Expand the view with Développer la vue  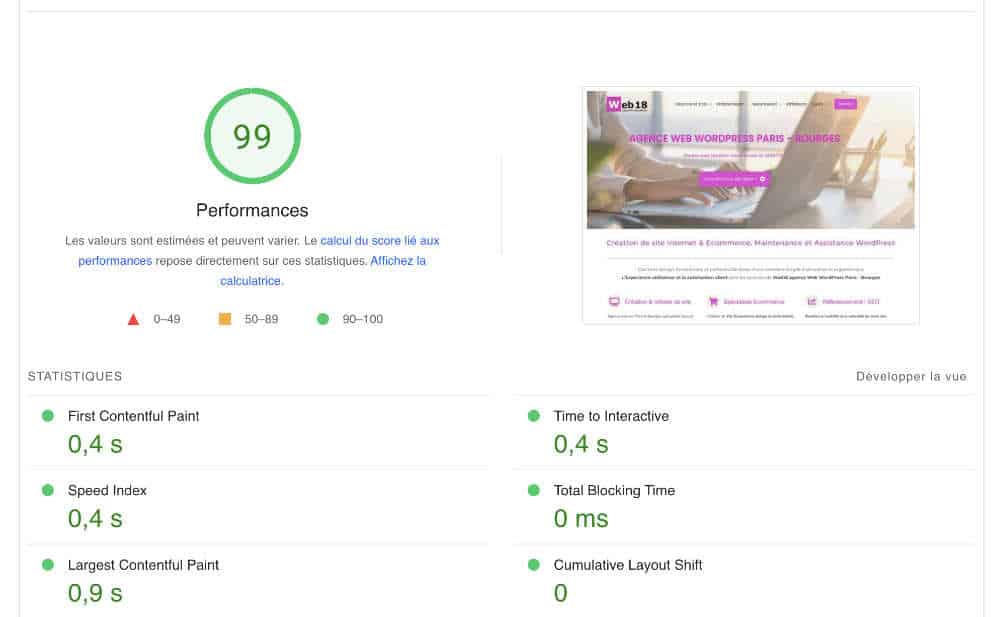911,376
